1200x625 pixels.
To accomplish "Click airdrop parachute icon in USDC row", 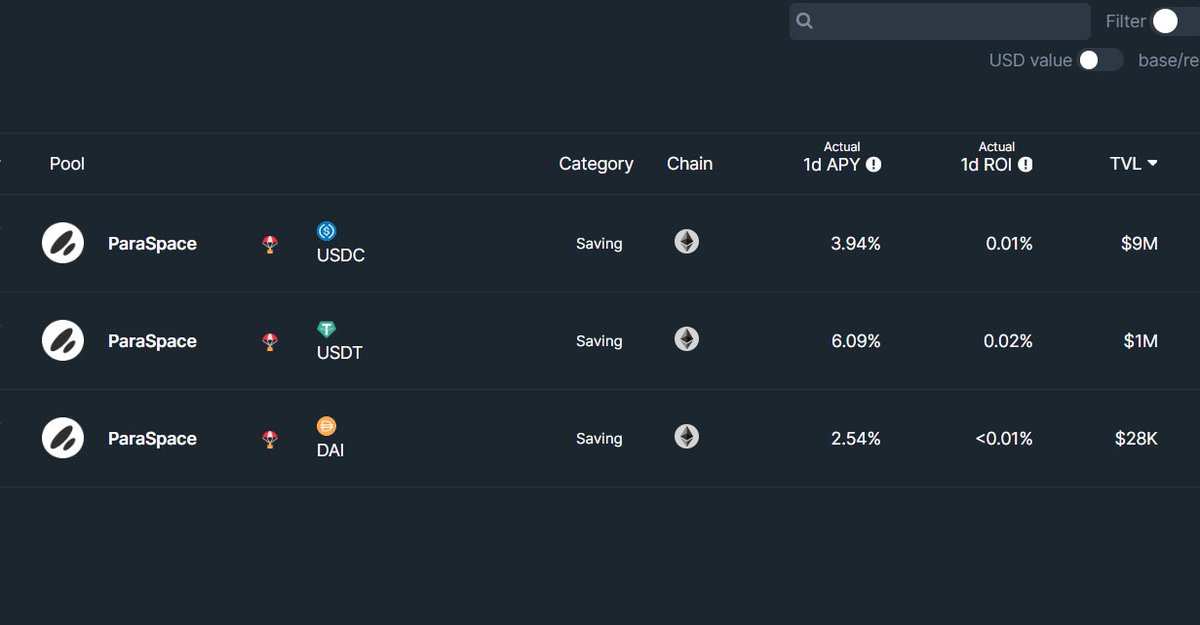I will (x=270, y=244).
